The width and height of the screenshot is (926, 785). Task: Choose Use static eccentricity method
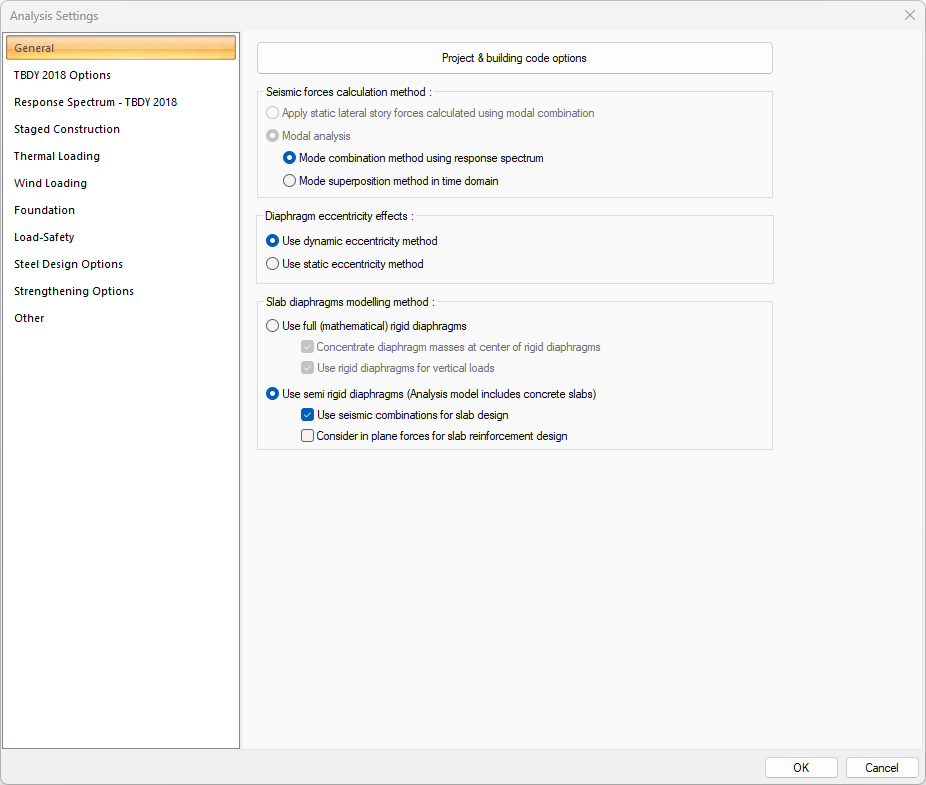pyautogui.click(x=273, y=264)
